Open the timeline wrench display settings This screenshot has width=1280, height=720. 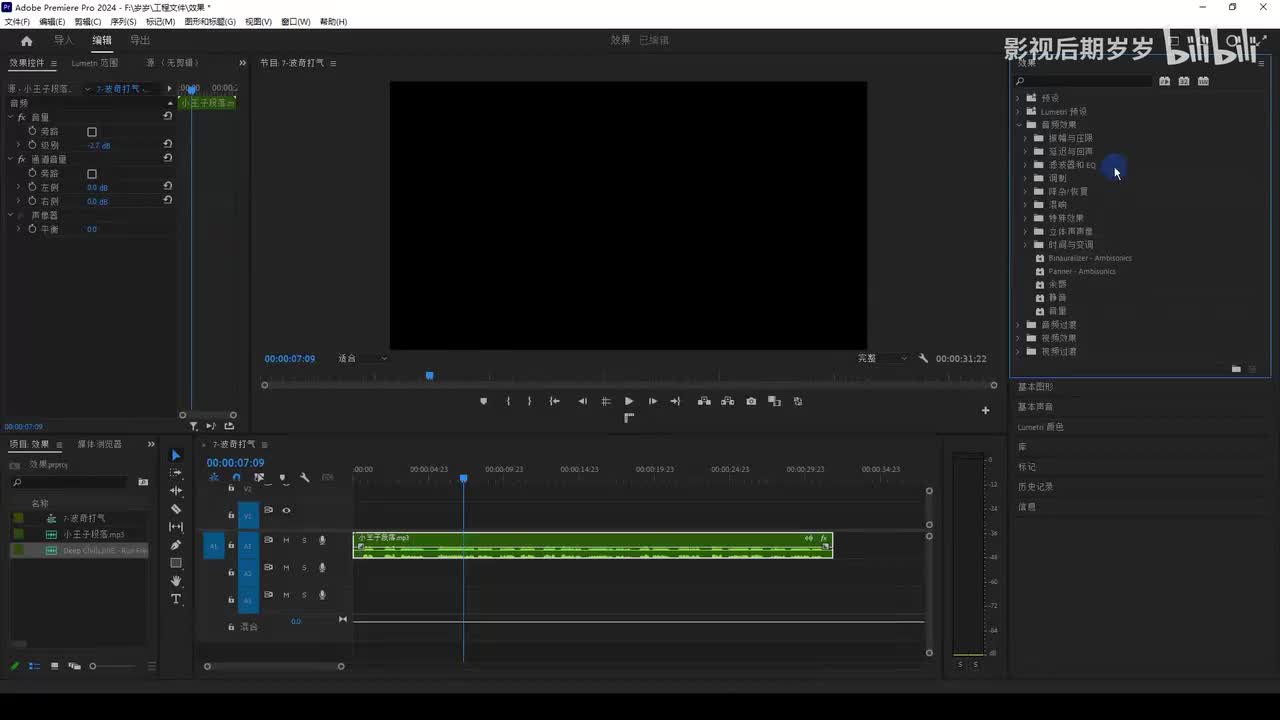[x=305, y=478]
